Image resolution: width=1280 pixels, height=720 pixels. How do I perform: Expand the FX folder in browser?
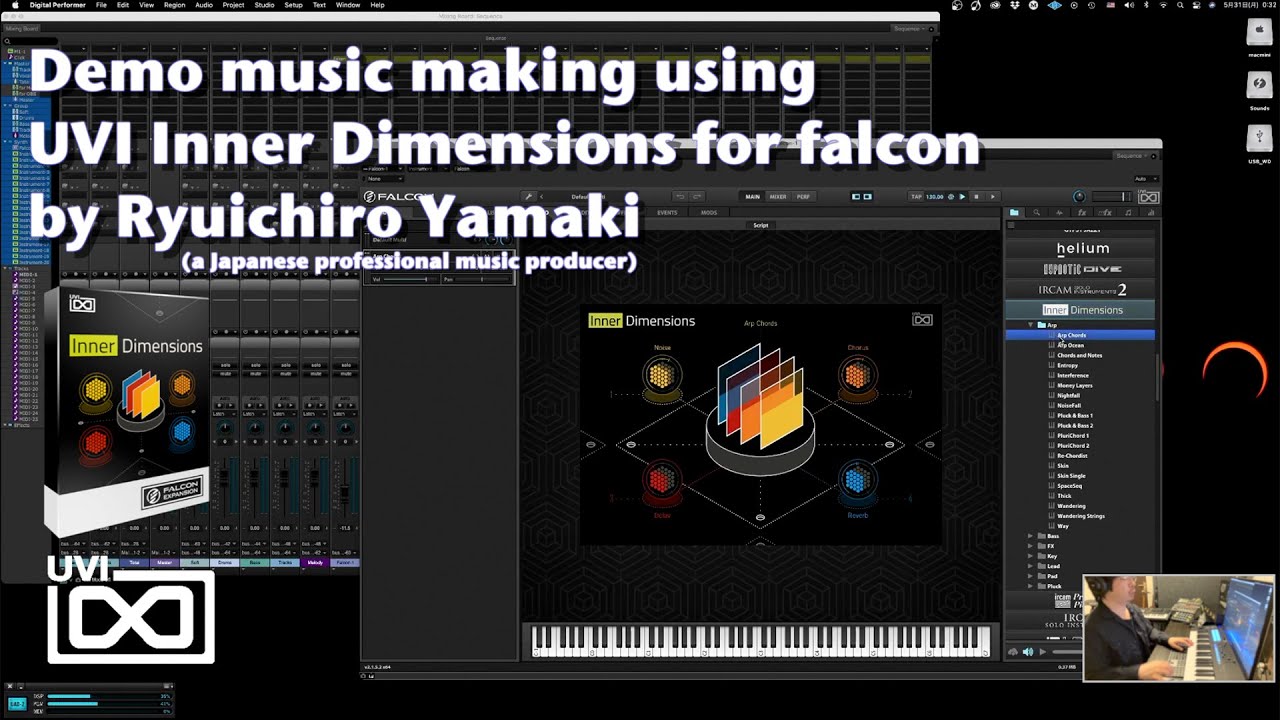[1031, 546]
